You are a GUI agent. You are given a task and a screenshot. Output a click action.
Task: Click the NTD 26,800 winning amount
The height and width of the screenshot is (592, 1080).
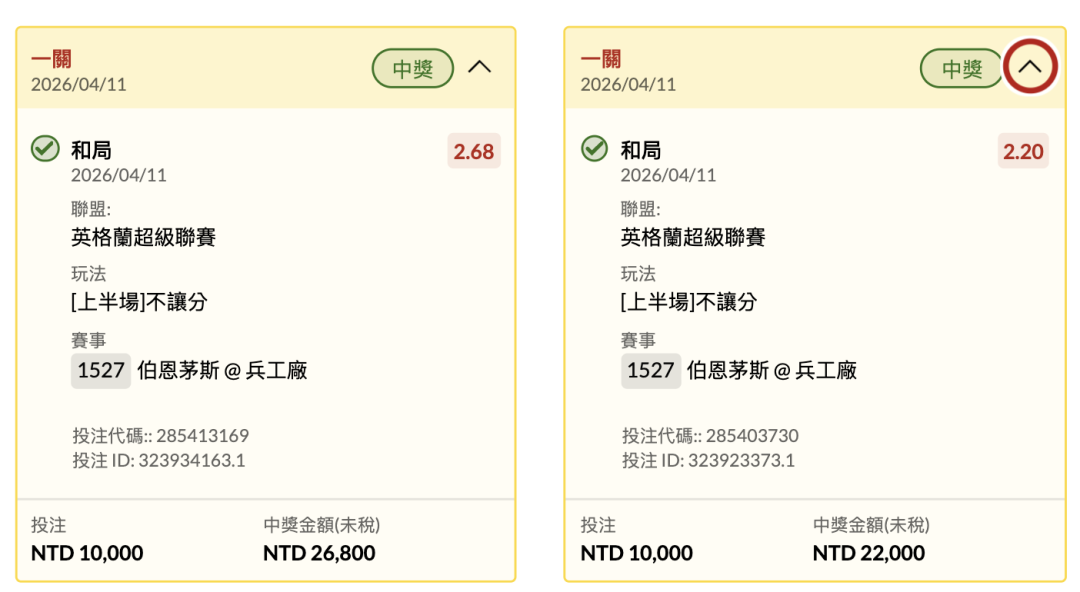(319, 553)
